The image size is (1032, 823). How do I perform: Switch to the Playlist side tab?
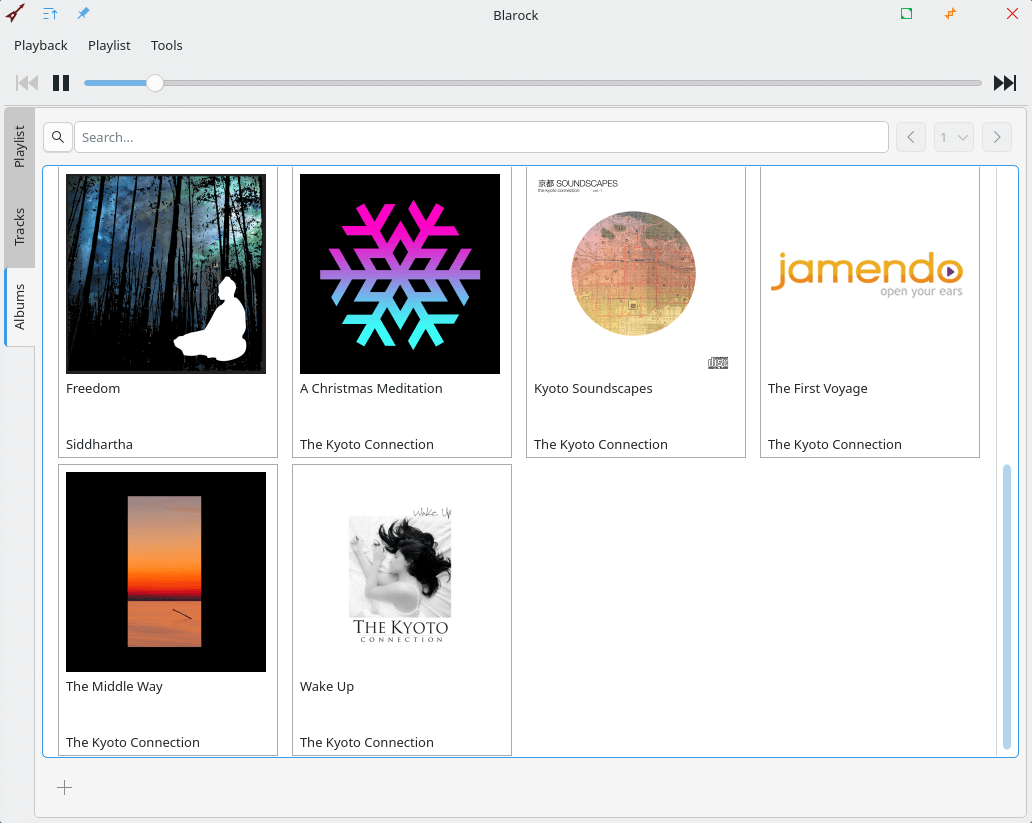[20, 146]
